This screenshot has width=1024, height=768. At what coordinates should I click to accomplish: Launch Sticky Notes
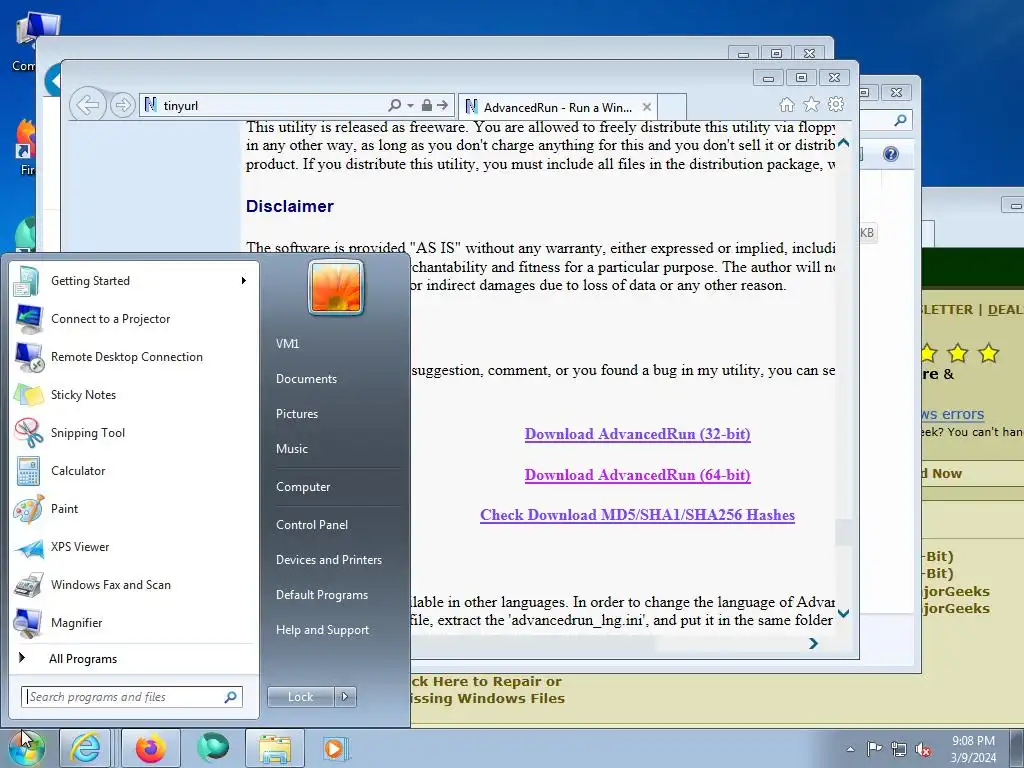click(133, 394)
